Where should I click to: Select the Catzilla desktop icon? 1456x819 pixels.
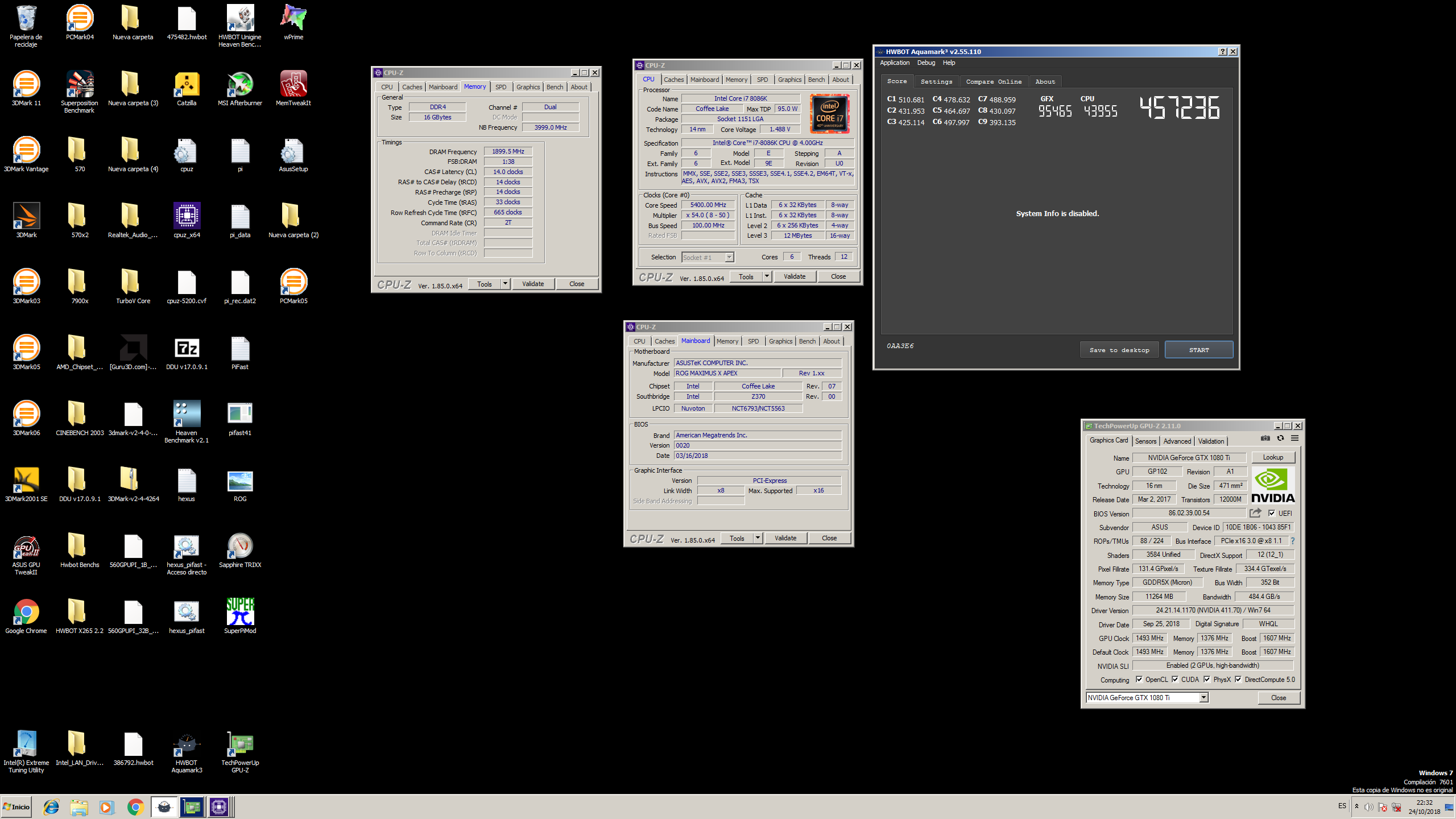(x=187, y=89)
